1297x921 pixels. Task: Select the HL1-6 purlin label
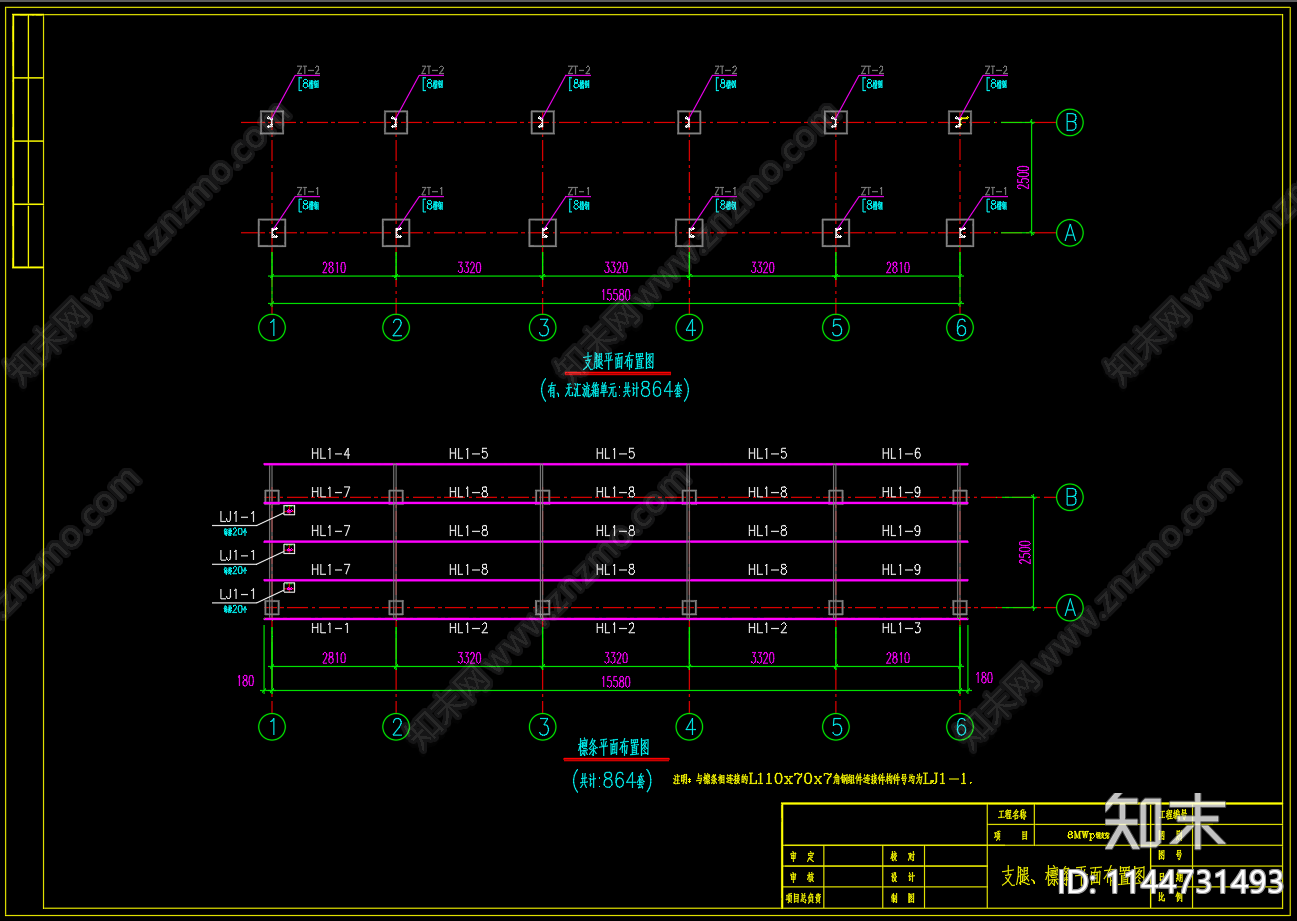point(901,454)
